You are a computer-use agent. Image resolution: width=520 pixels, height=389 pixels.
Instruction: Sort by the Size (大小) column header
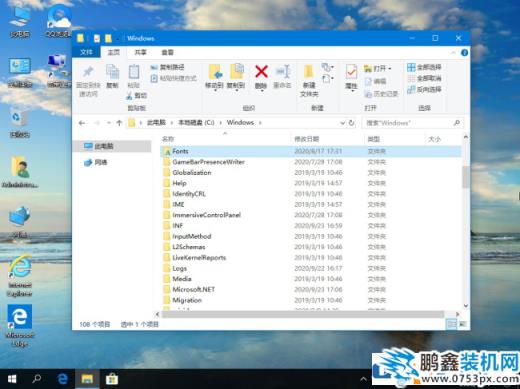point(443,139)
